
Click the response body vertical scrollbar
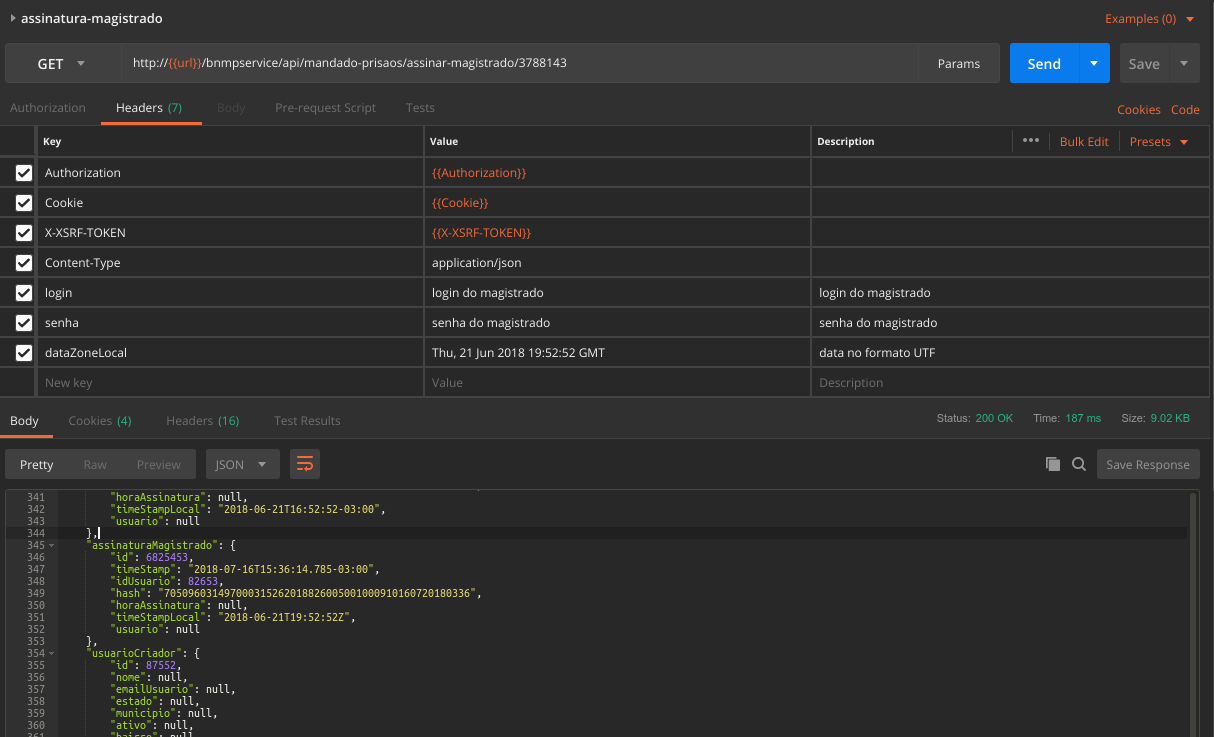click(1193, 613)
